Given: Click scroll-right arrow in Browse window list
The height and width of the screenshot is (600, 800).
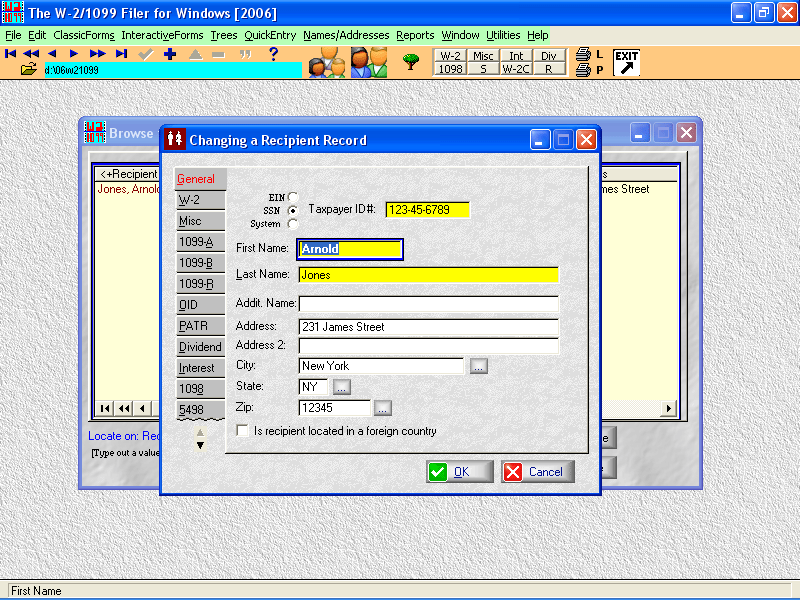Looking at the screenshot, I should 668,408.
